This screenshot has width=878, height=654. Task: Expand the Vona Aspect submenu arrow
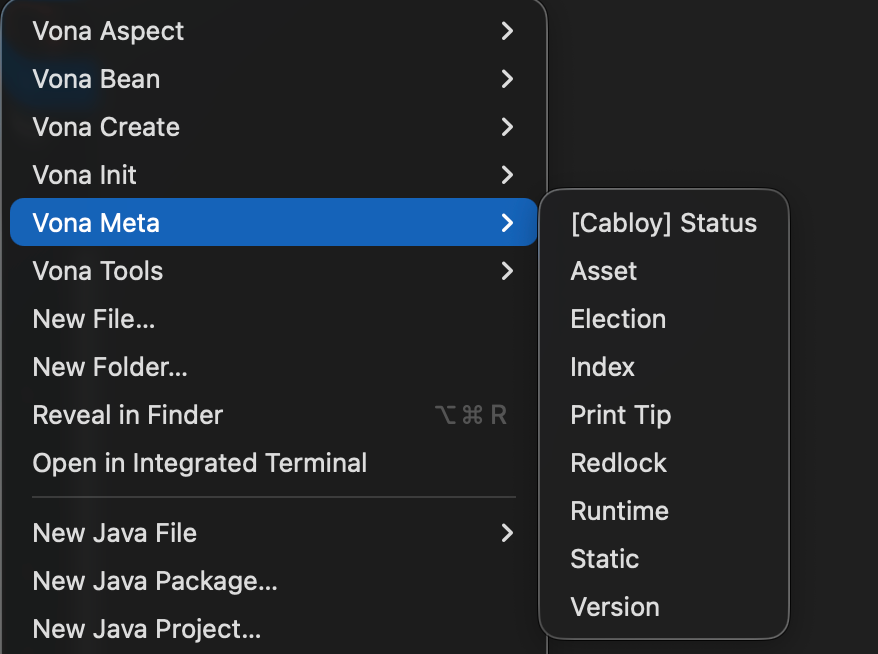click(x=507, y=31)
